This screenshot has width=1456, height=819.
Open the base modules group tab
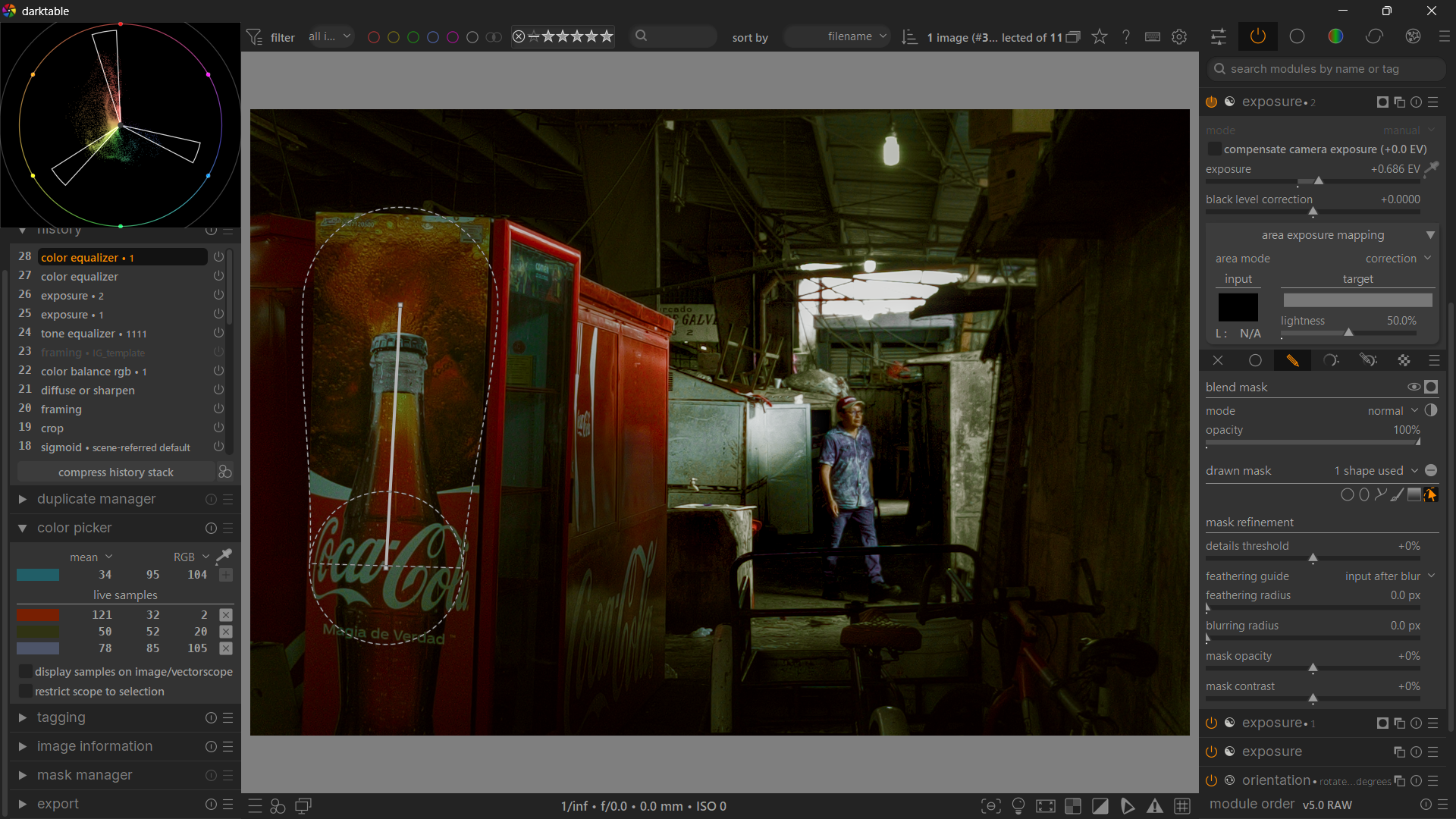(1297, 36)
